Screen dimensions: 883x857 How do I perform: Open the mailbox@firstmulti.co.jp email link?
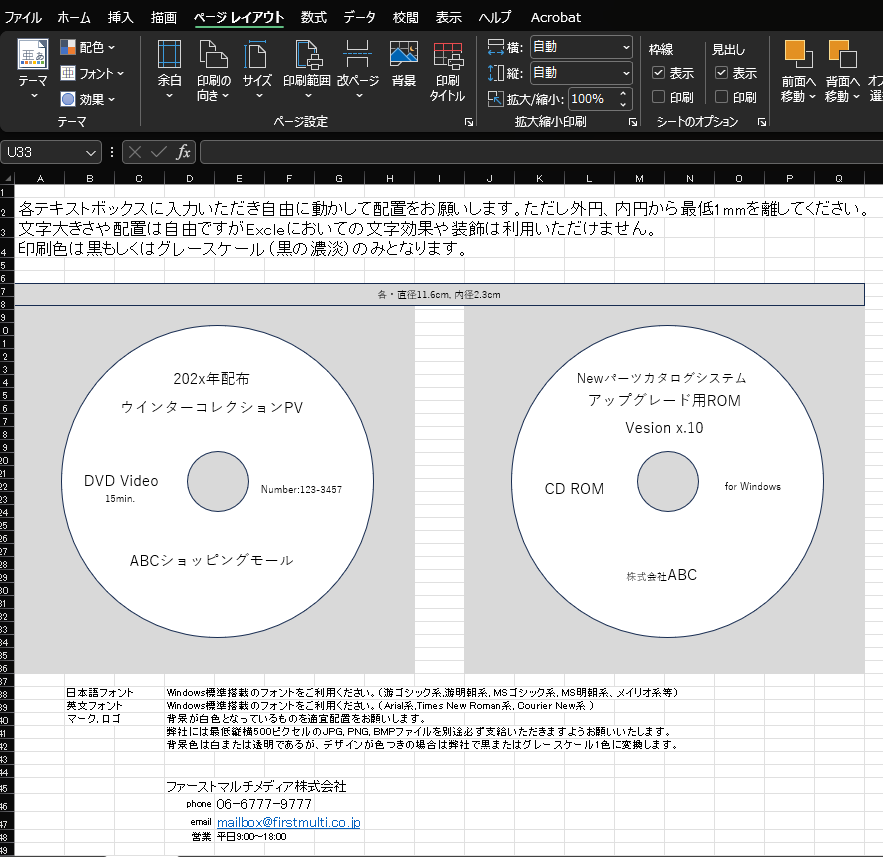(288, 822)
